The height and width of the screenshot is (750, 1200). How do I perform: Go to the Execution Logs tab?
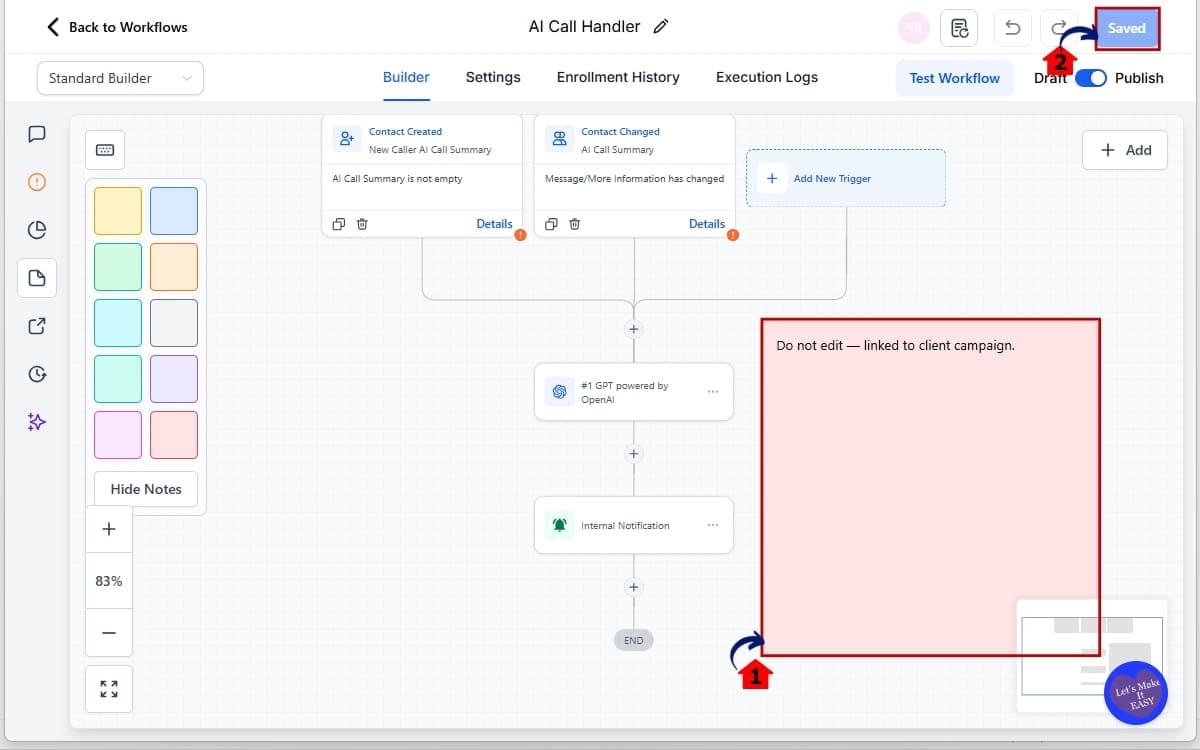click(x=766, y=77)
